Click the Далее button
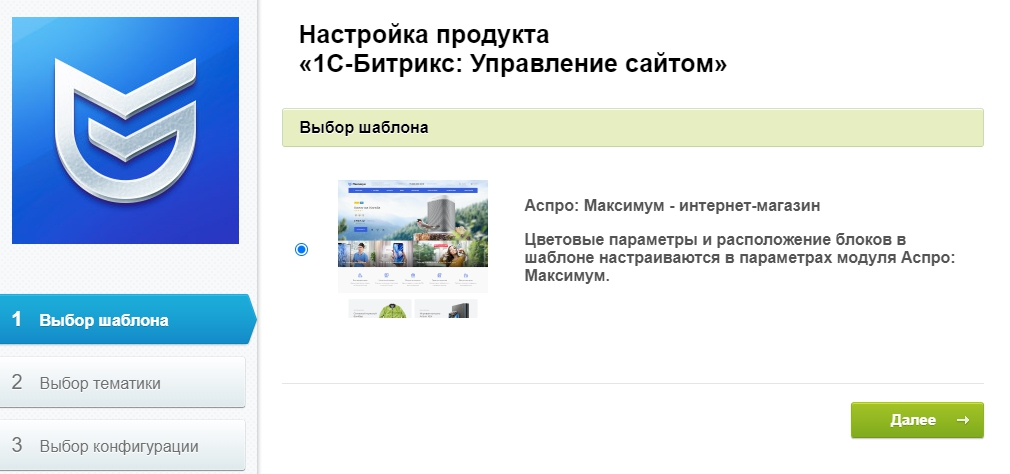1010x474 pixels. click(917, 420)
